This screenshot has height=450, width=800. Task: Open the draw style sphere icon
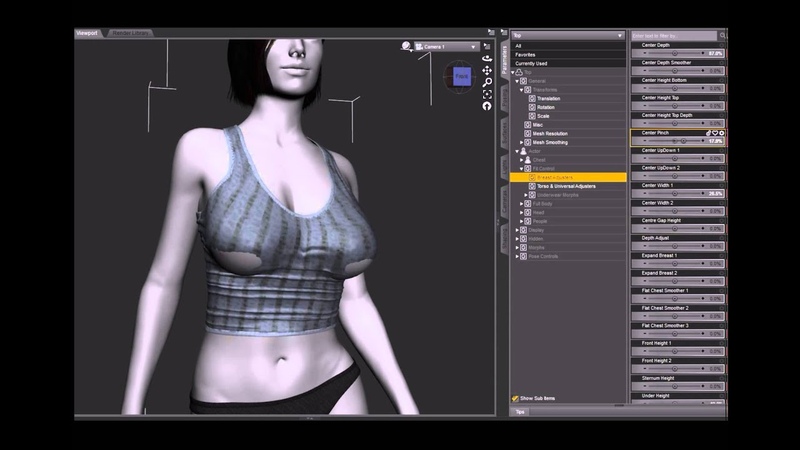click(406, 46)
